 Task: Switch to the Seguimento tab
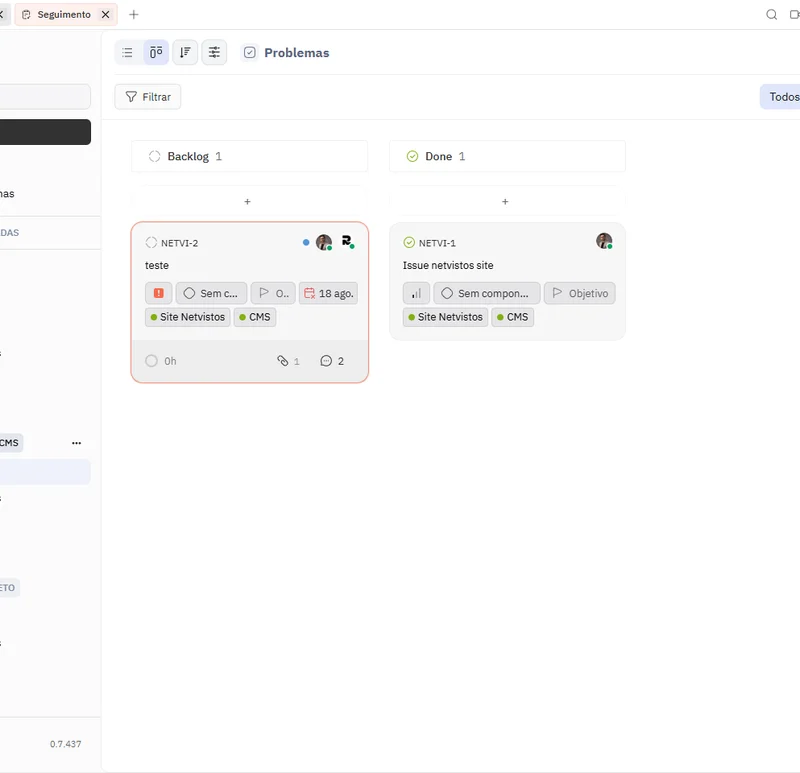coord(64,14)
